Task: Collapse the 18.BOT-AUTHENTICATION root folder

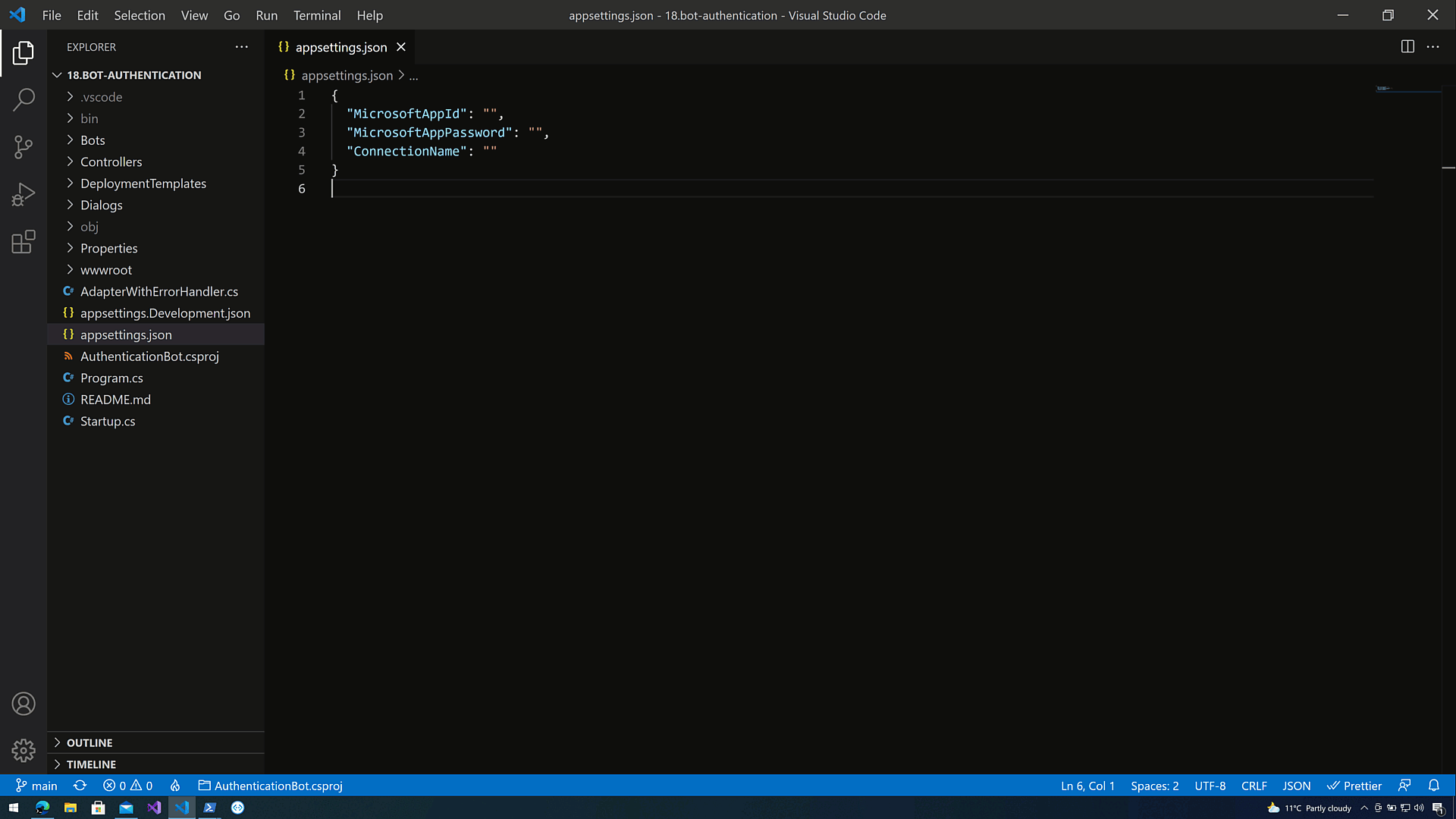Action: tap(133, 75)
